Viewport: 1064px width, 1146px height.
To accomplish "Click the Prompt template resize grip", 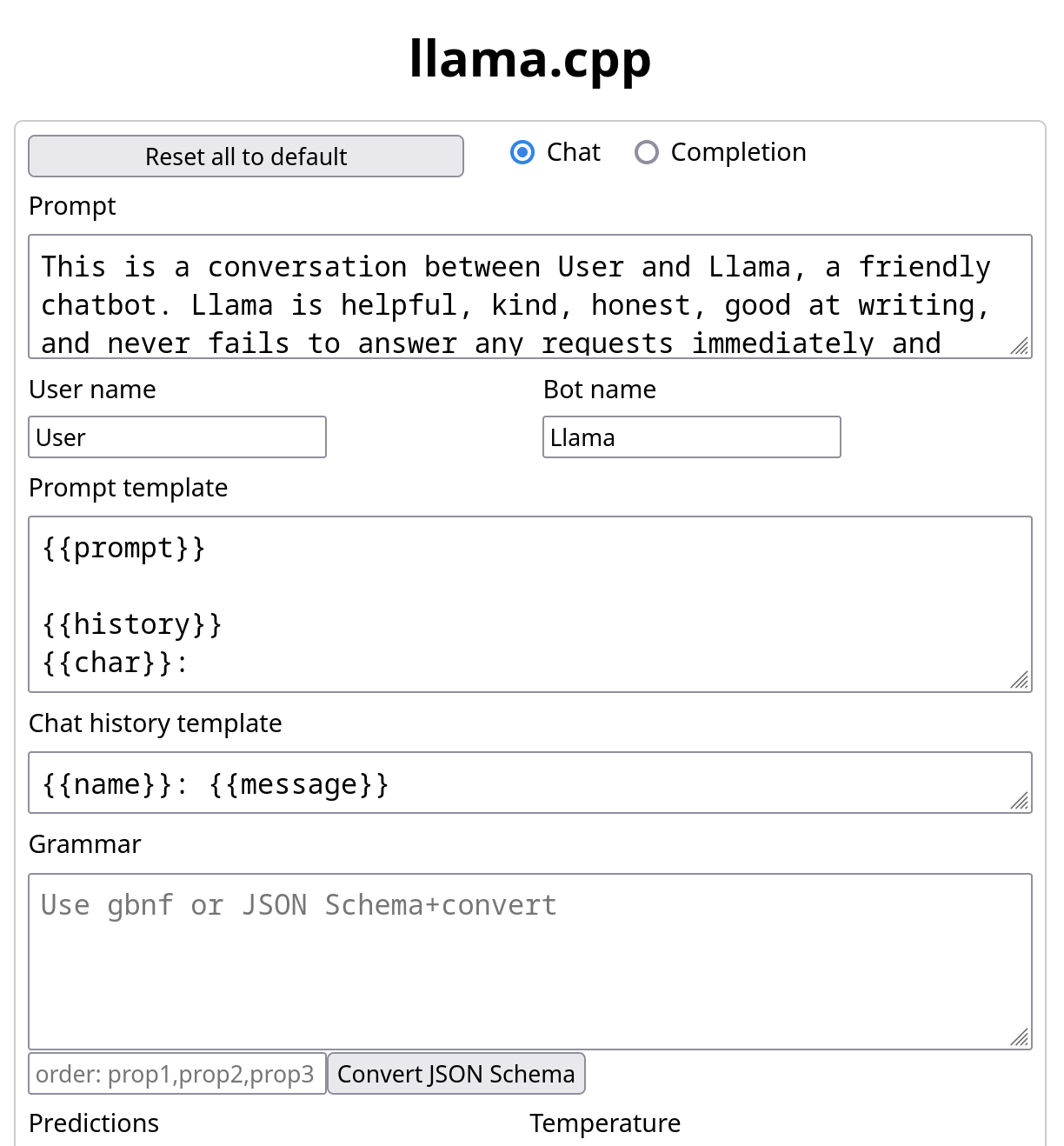I will coord(1021,681).
